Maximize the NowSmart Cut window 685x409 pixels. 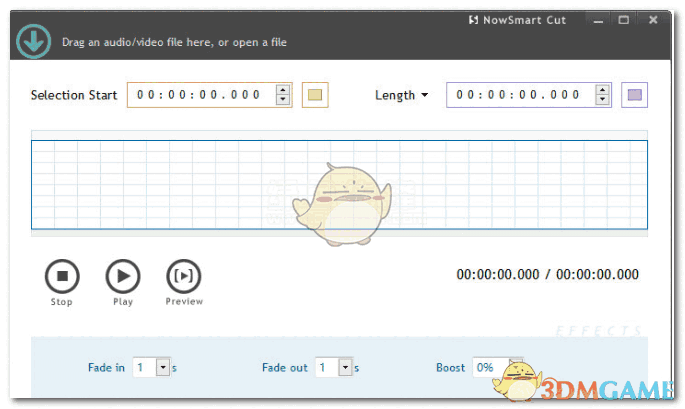tap(624, 20)
